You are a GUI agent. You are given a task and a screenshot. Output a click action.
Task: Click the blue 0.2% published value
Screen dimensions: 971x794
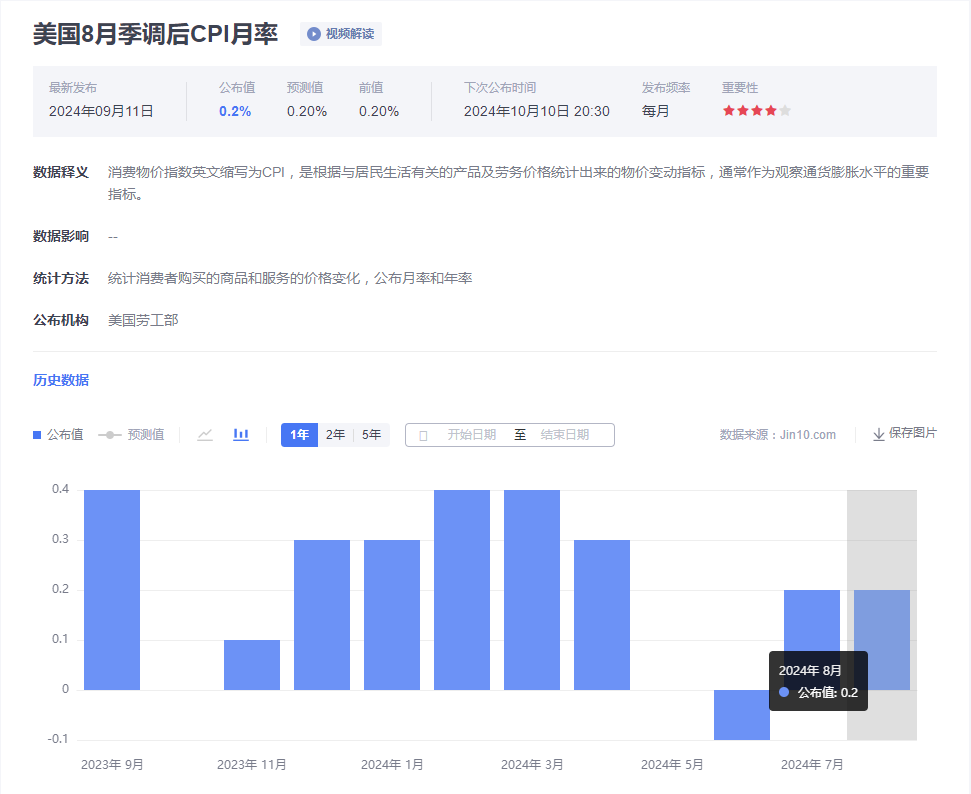[235, 111]
